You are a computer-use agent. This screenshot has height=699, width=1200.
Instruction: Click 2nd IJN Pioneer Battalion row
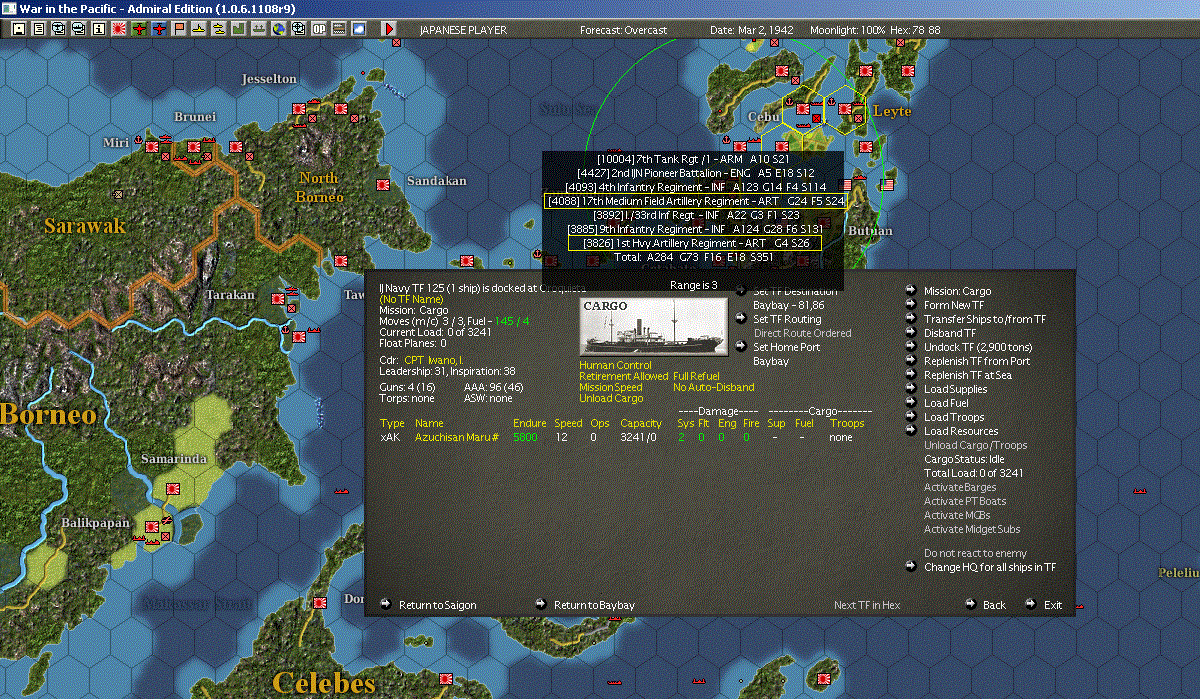[x=695, y=173]
